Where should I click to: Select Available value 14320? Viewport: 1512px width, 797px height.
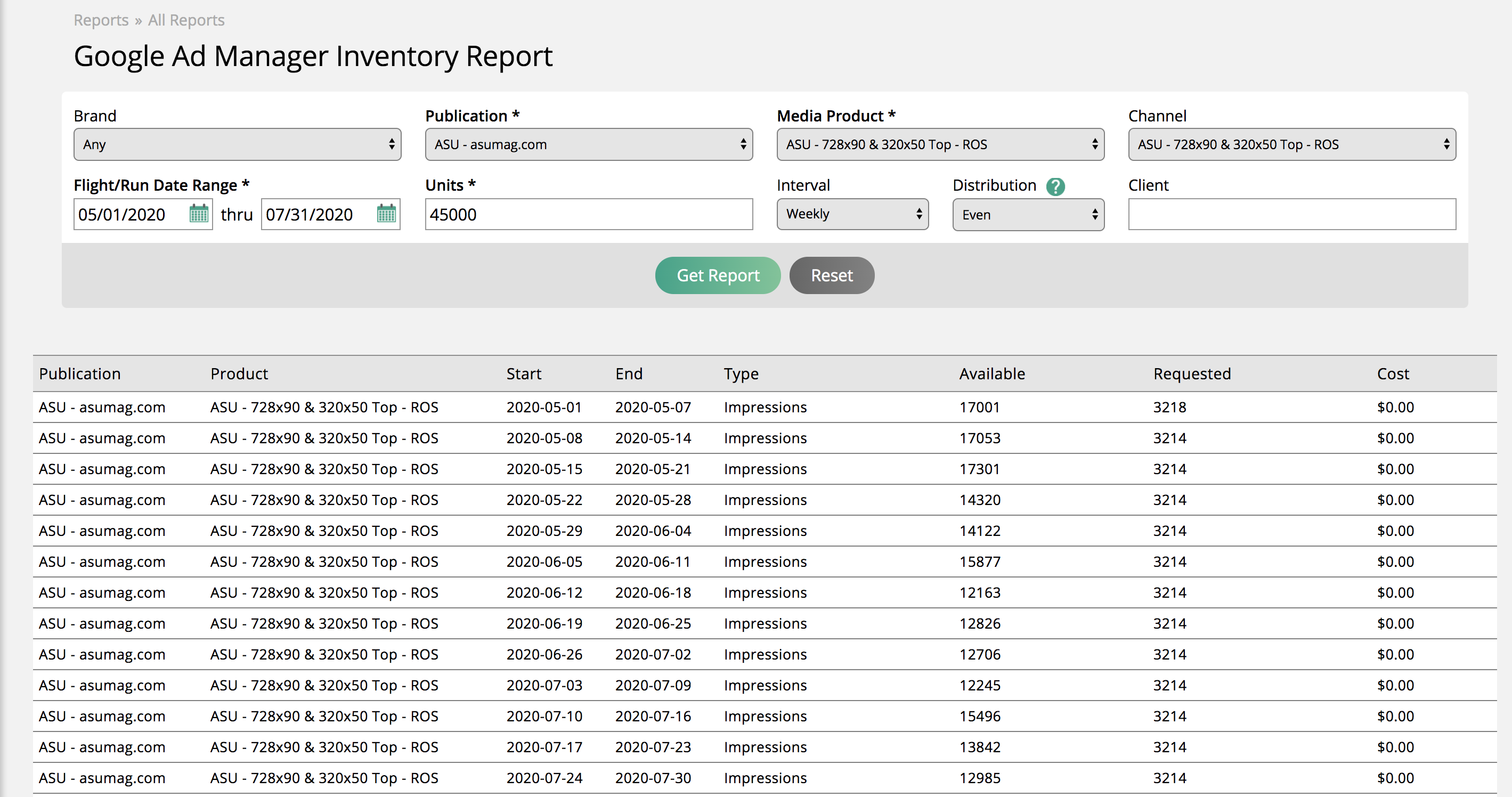(980, 500)
